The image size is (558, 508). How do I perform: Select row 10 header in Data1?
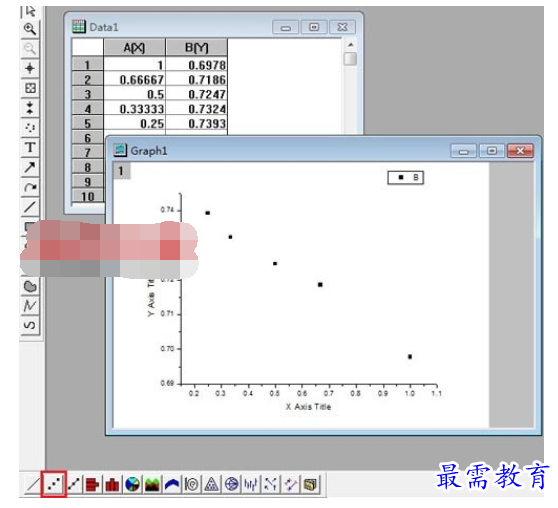88,196
